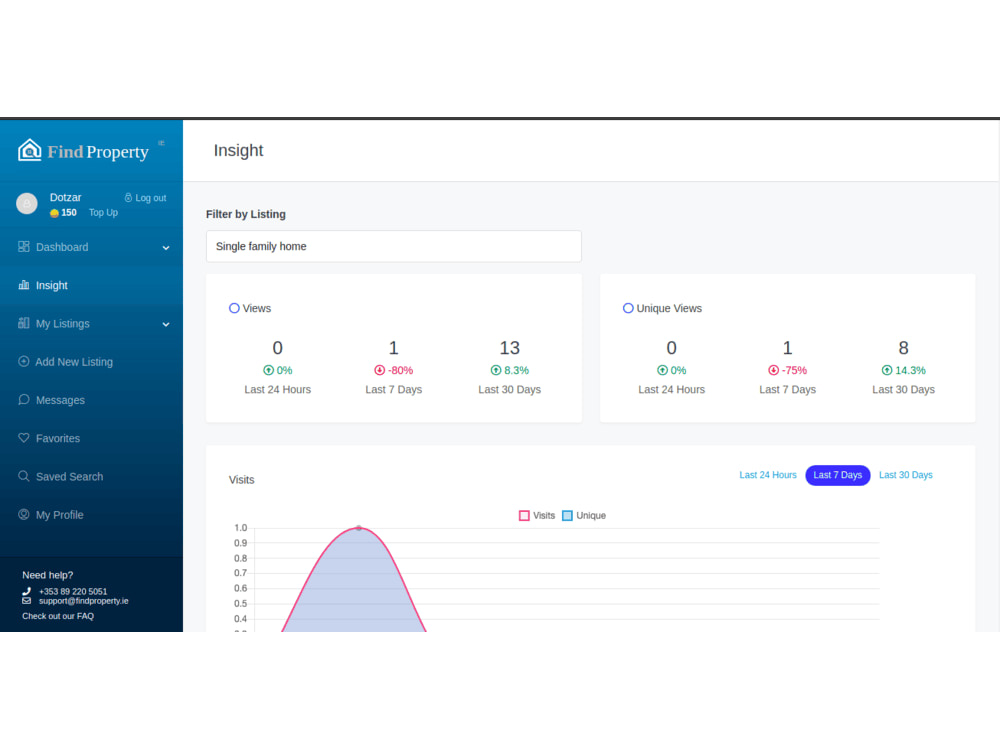
Task: Collapse sidebar using the small menu icon
Action: tap(161, 143)
